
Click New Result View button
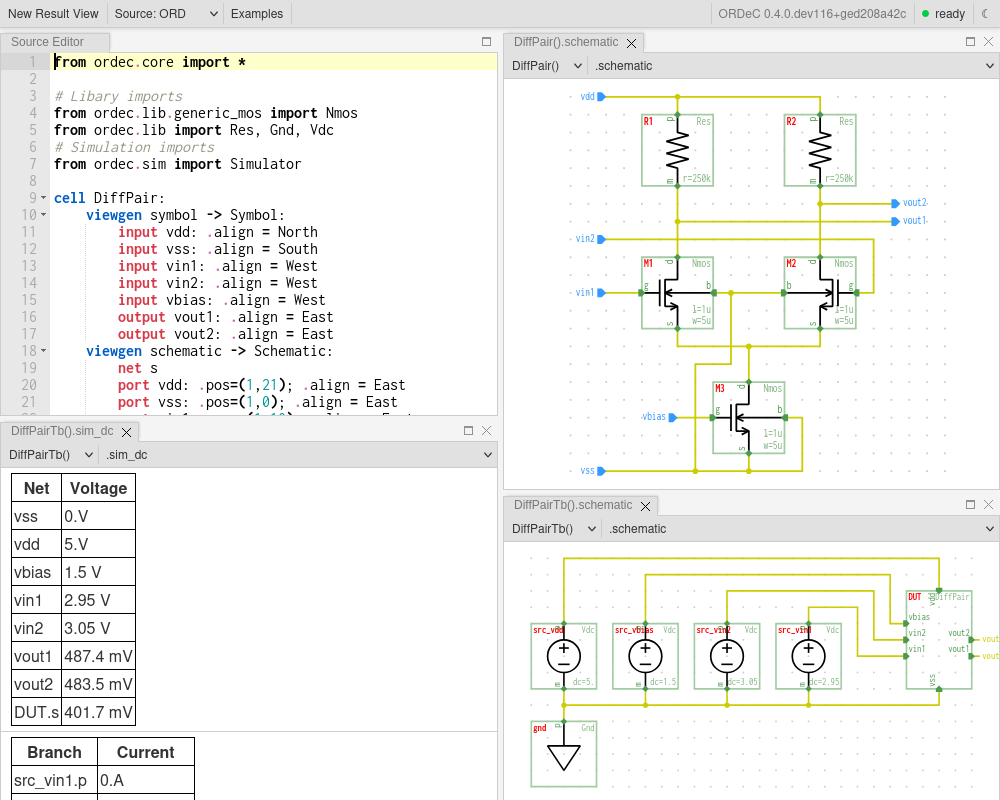pos(53,13)
